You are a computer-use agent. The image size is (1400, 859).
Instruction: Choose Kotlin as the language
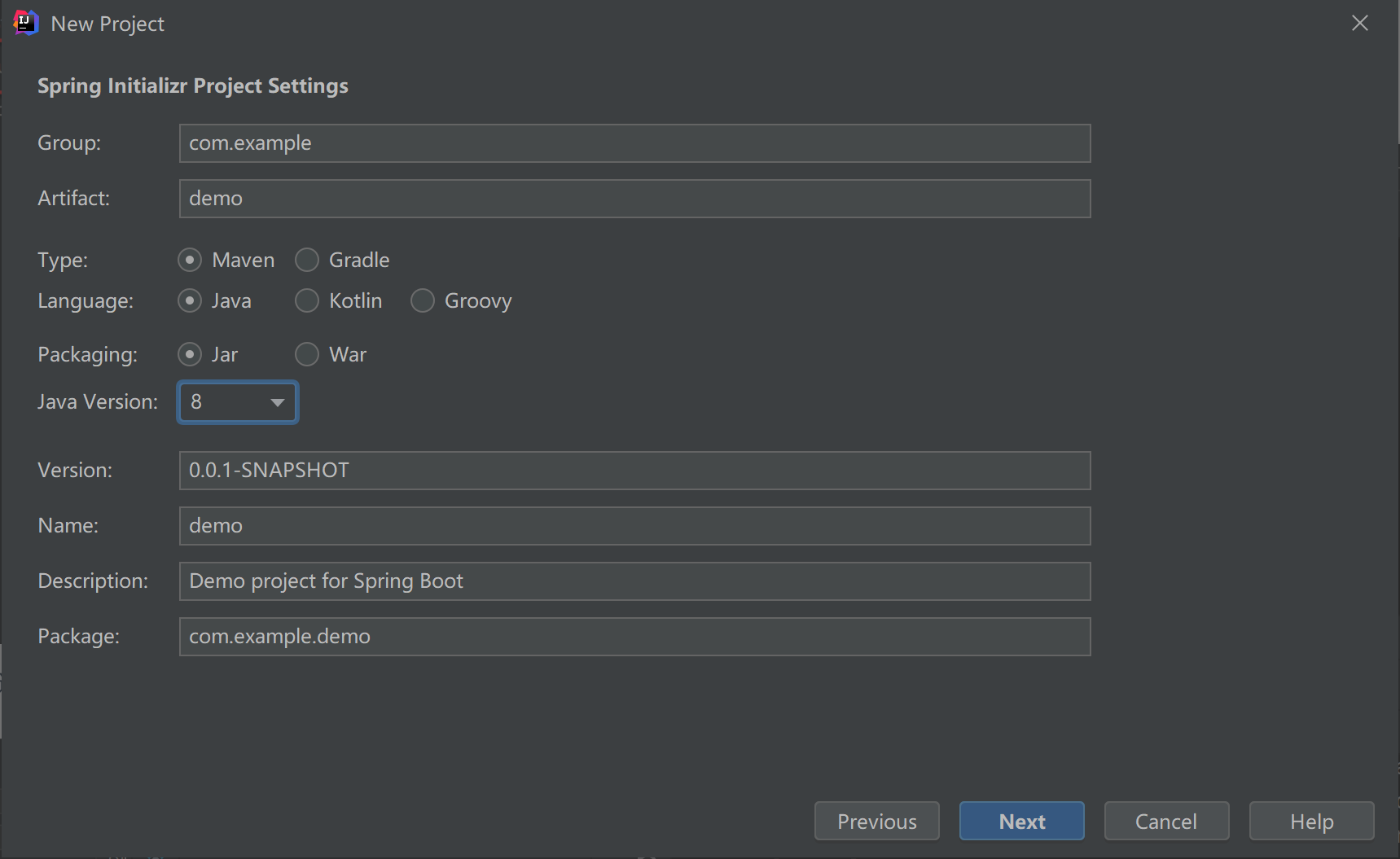click(x=307, y=300)
